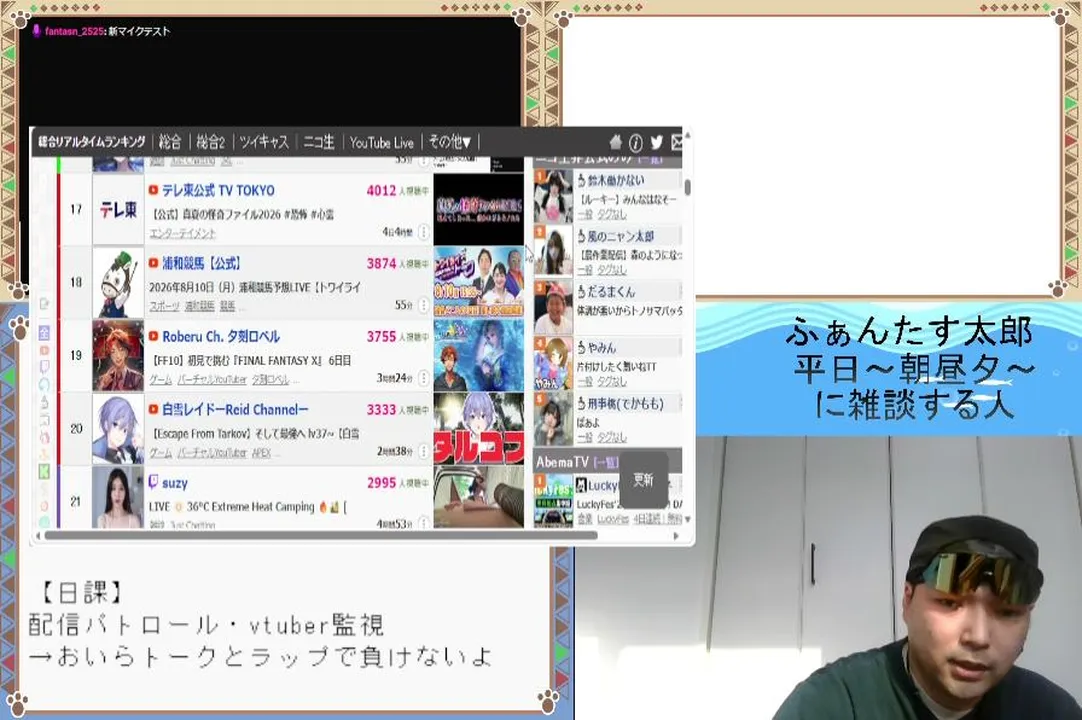1082x720 pixels.
Task: Open three-dot menu on テレ東公式 row
Action: [x=424, y=232]
